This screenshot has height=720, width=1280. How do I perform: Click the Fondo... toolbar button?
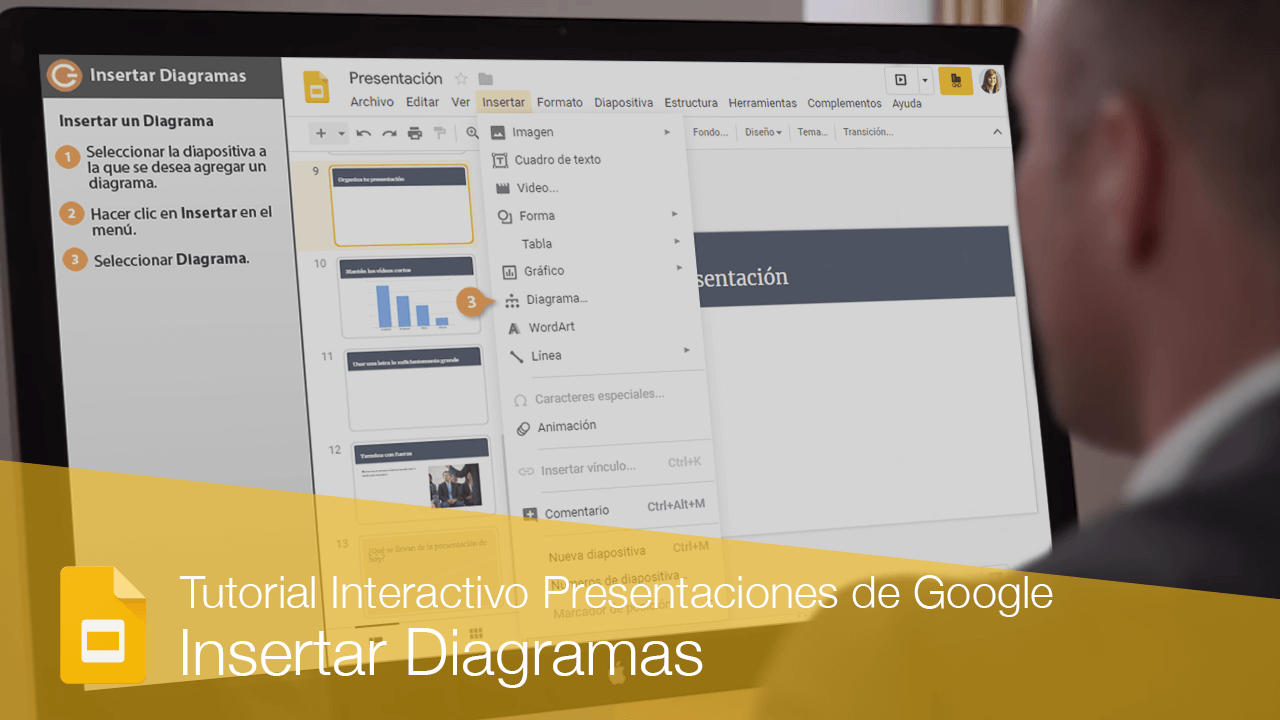pos(710,132)
